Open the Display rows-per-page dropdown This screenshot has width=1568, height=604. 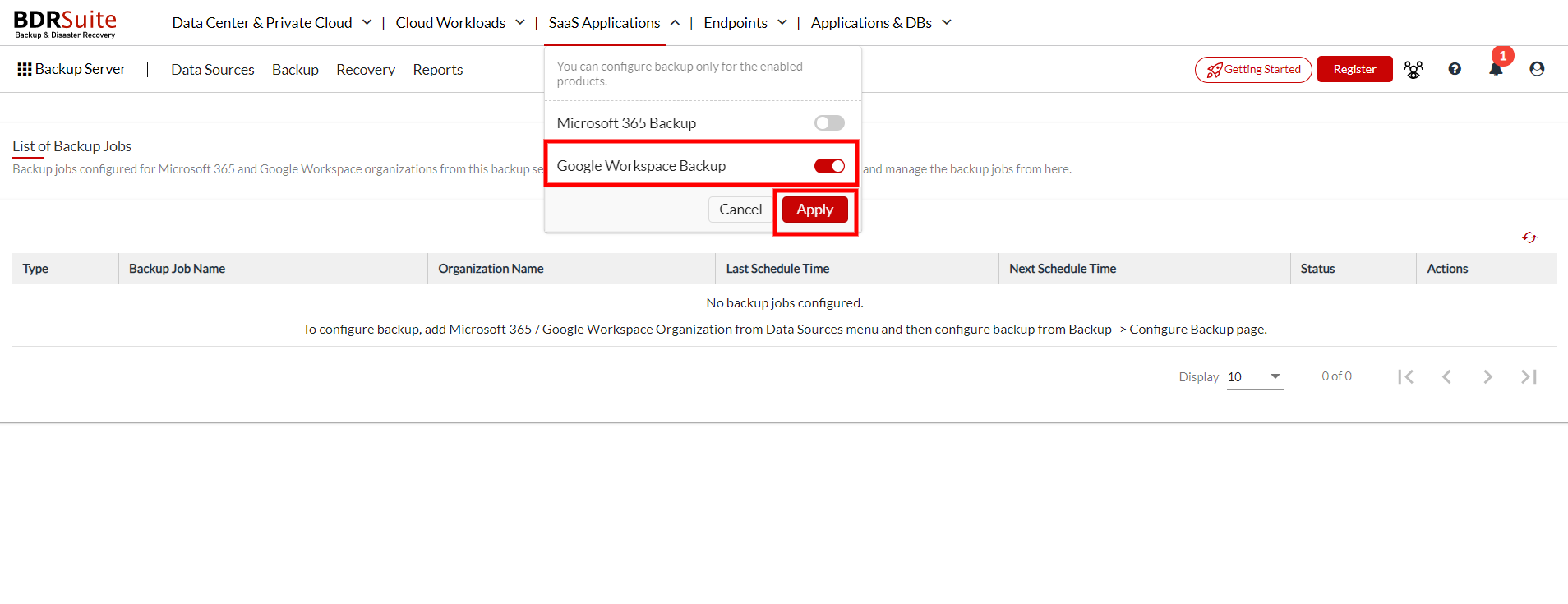click(x=1255, y=376)
